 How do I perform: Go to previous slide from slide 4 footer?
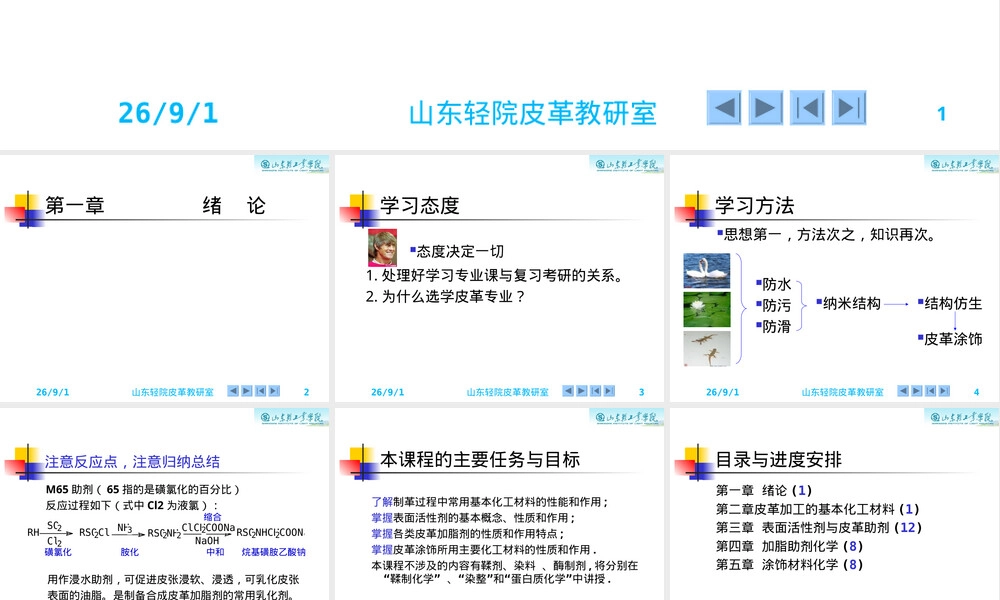pyautogui.click(x=902, y=391)
